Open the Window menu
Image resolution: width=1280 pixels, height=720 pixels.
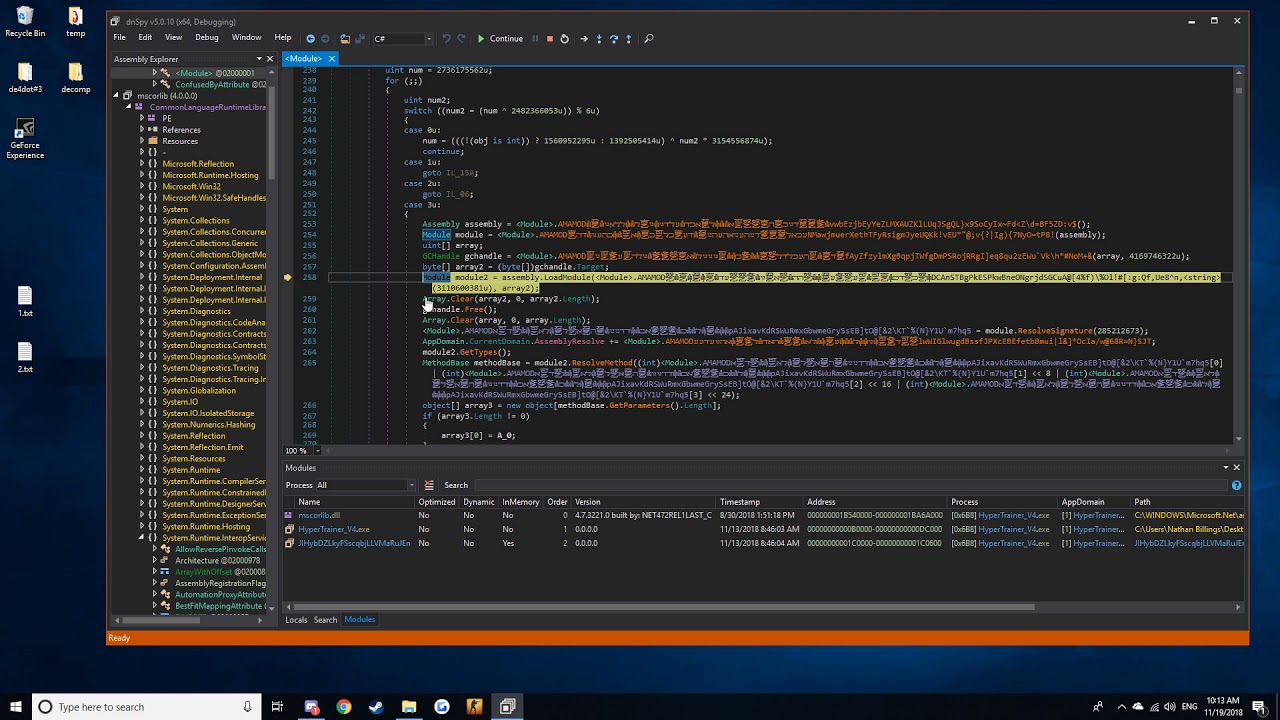[x=246, y=38]
